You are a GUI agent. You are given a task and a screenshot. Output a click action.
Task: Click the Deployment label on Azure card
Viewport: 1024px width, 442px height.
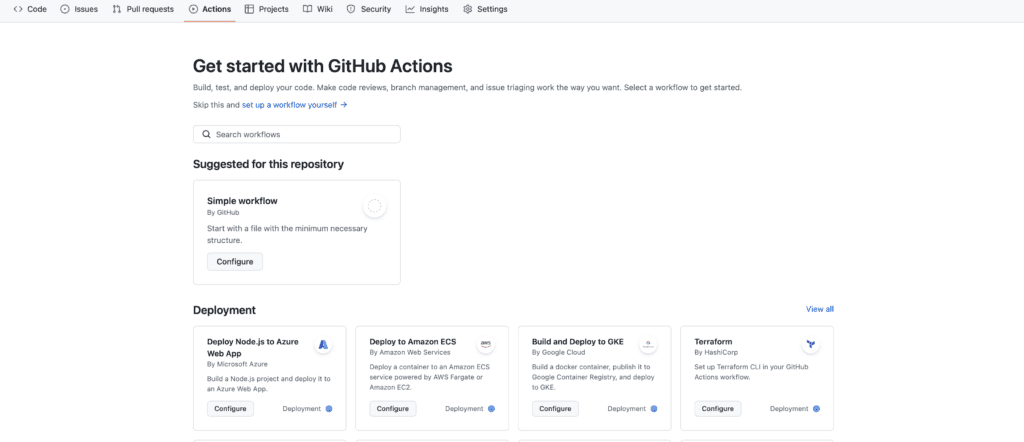(x=302, y=409)
